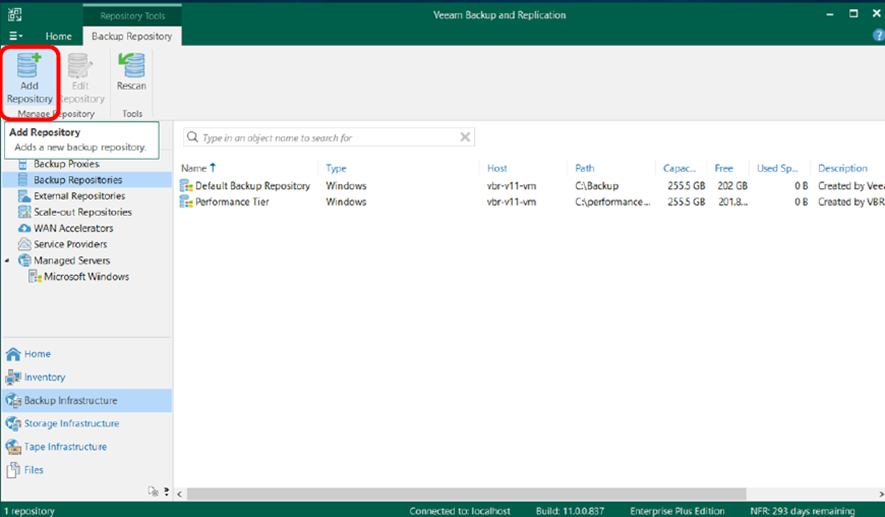
Task: Clear the search field with the X
Action: 465,137
